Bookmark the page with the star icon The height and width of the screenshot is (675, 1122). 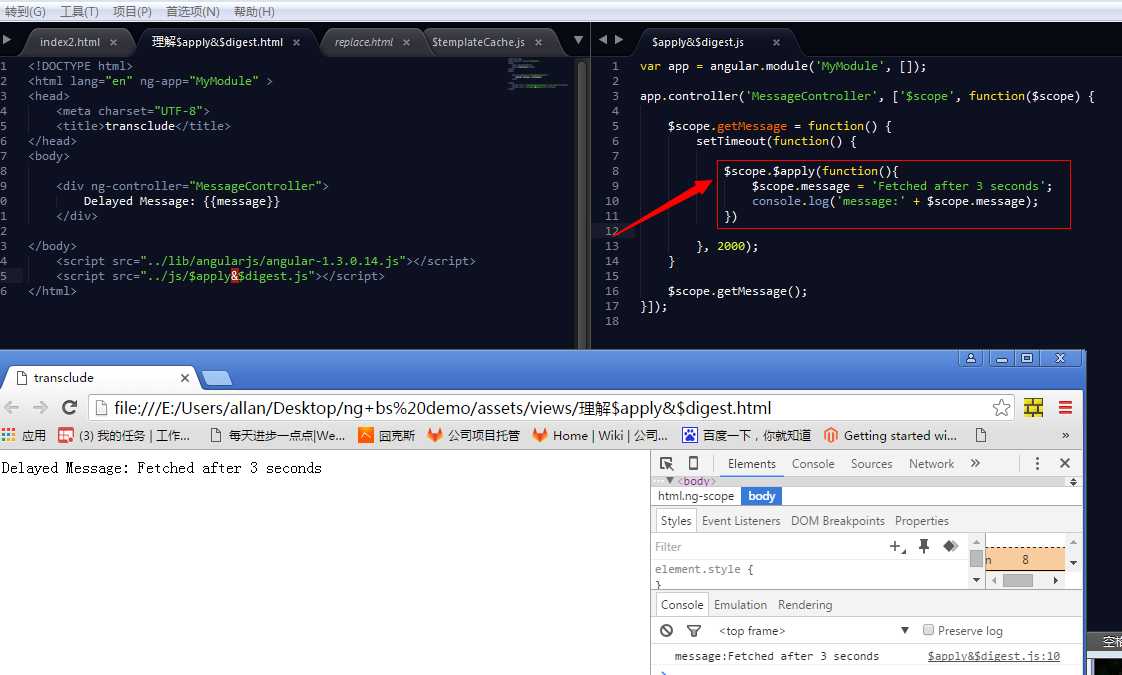click(1001, 408)
